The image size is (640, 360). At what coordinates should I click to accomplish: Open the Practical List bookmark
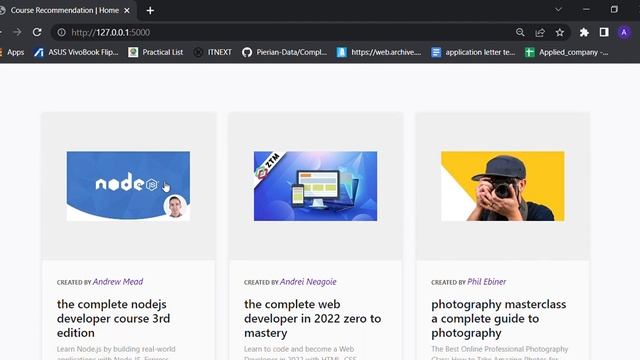tap(156, 52)
